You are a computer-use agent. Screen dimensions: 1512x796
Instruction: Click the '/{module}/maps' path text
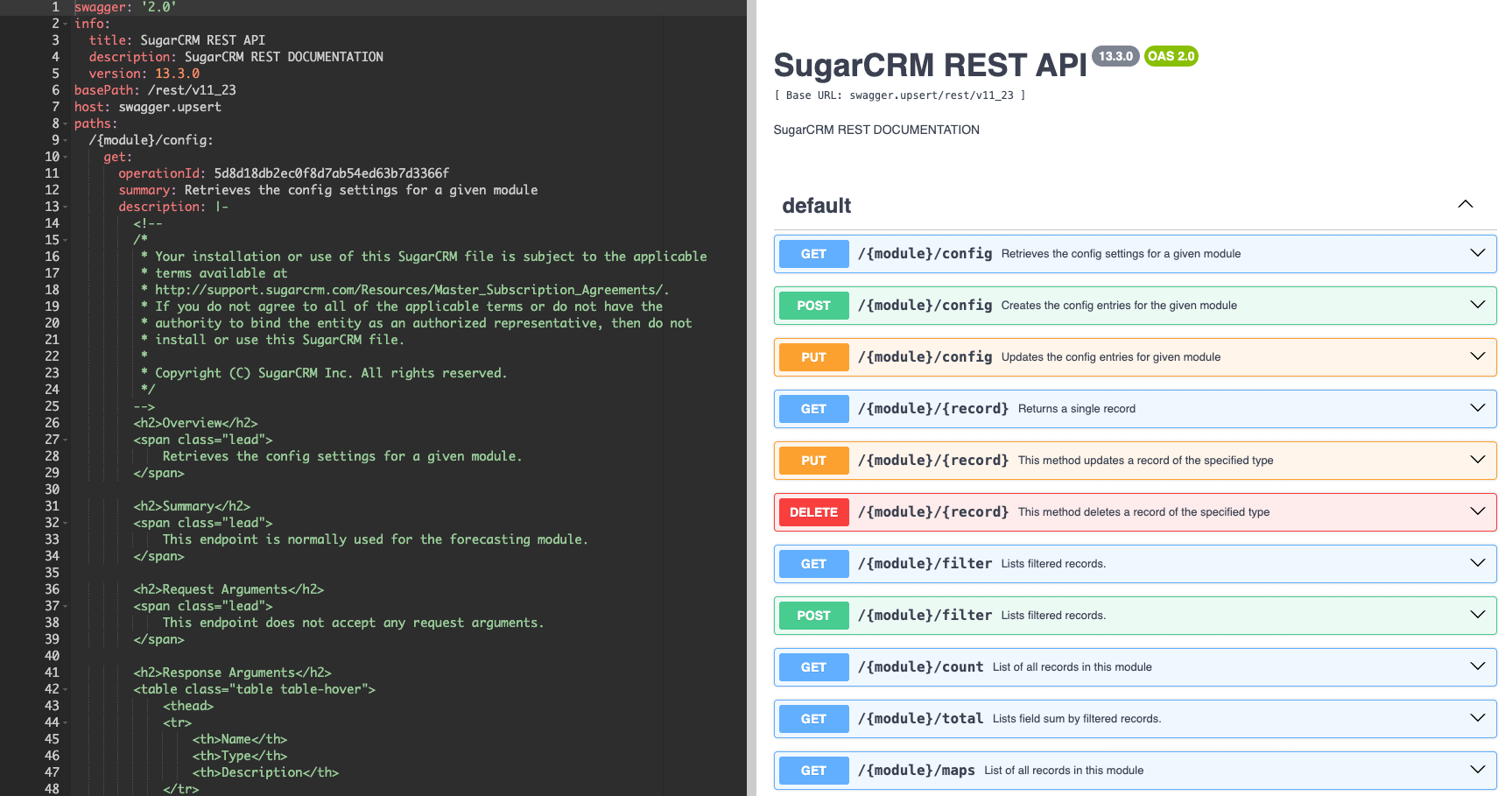(x=916, y=770)
